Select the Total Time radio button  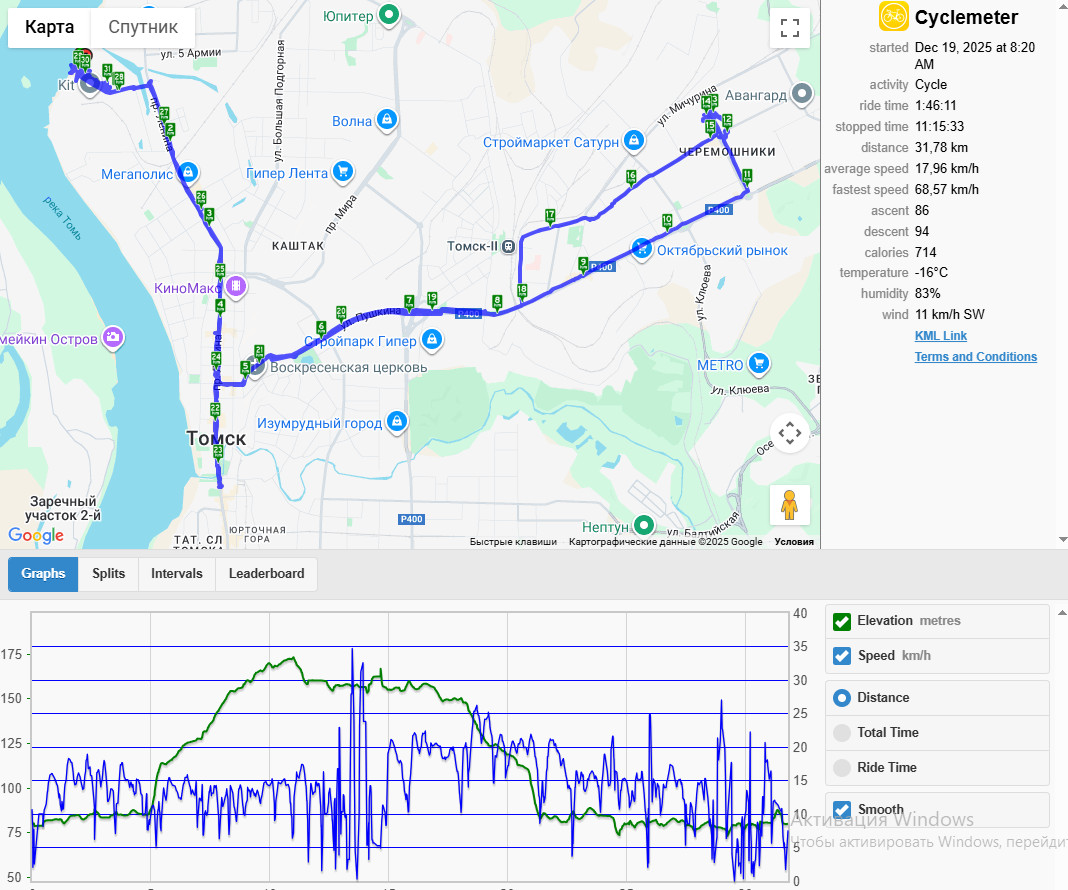coord(842,733)
